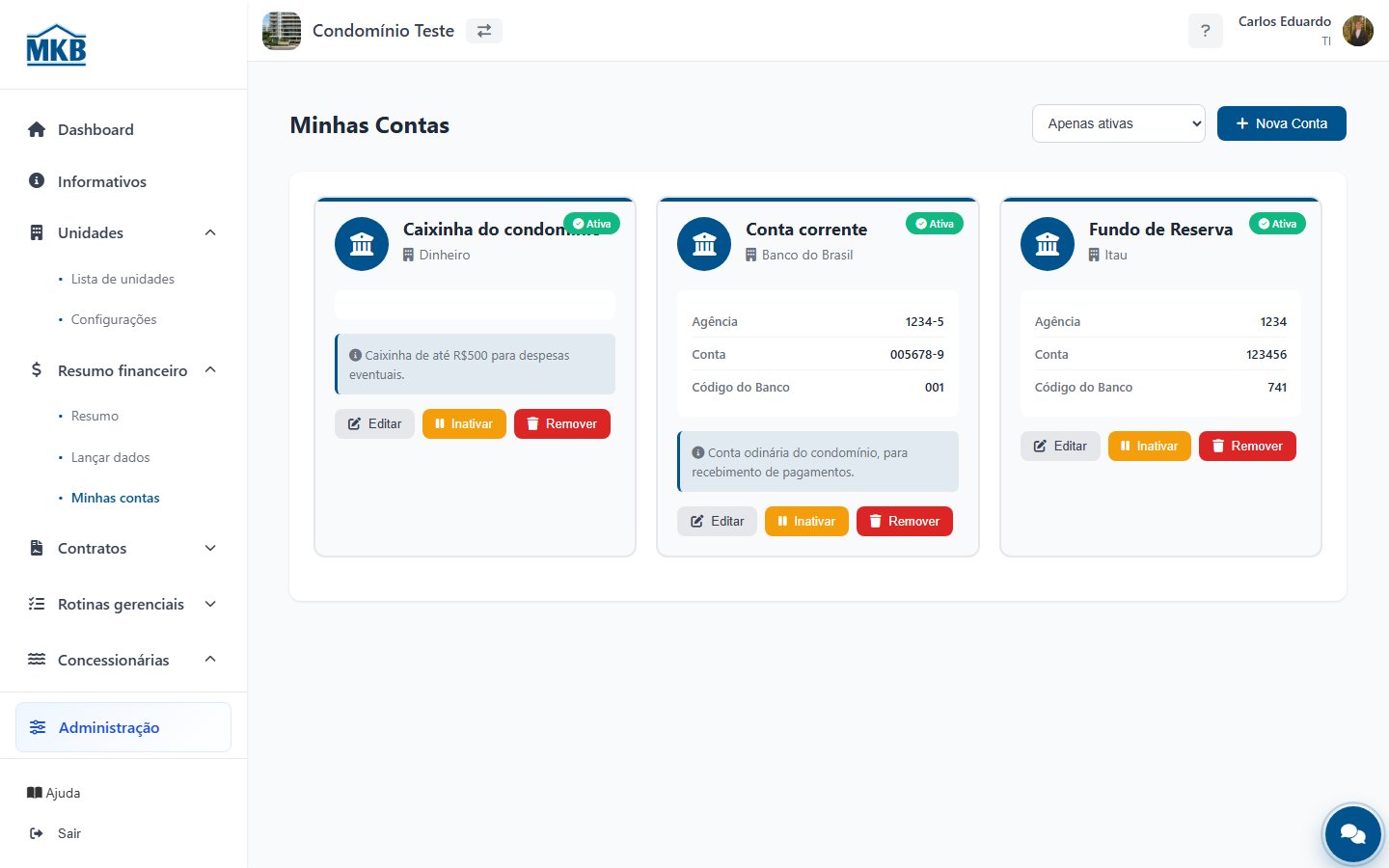The width and height of the screenshot is (1389, 868).
Task: Click the Concessionárias waves icon
Action: tap(37, 660)
